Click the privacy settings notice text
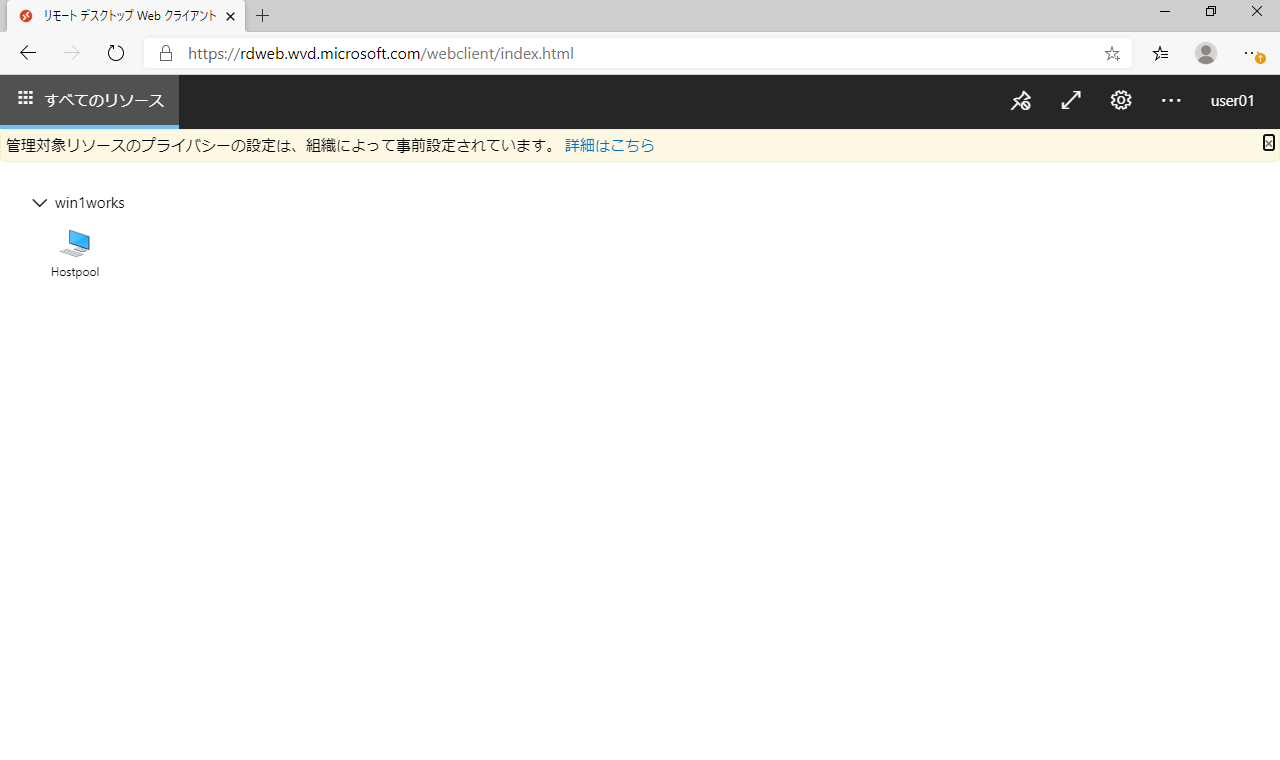 pos(281,146)
